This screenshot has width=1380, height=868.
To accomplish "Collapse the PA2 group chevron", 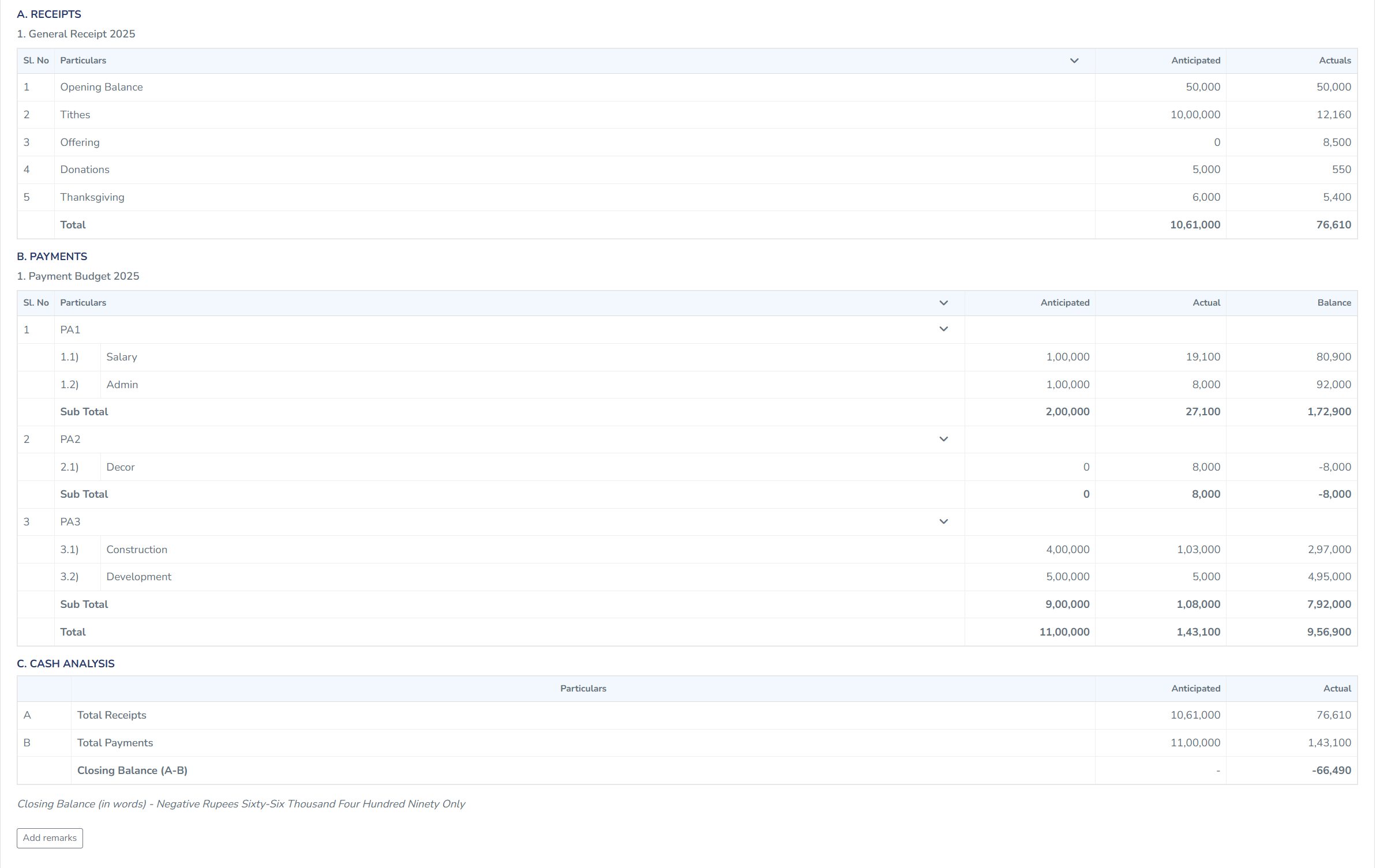I will [x=943, y=439].
